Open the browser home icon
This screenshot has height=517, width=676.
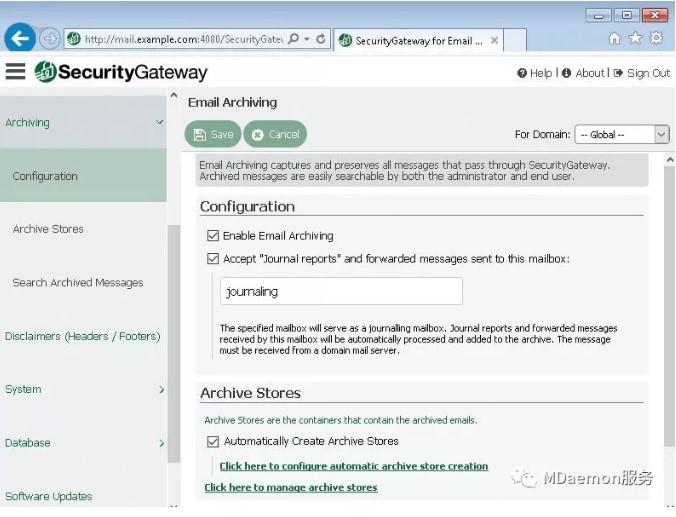614,39
